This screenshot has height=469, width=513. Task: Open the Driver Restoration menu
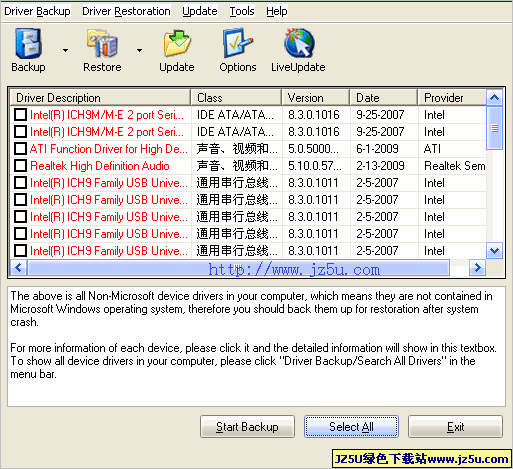point(126,11)
